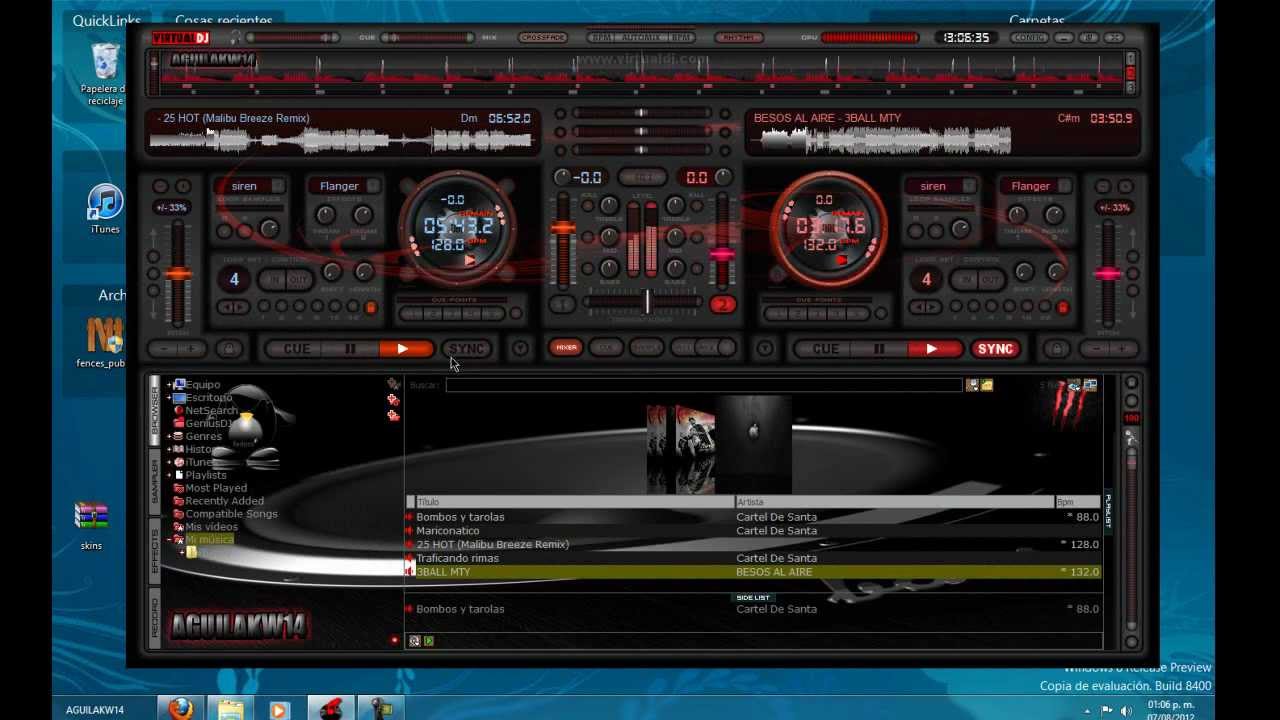The width and height of the screenshot is (1280, 720).
Task: Toggle the CROSSFADE button in top bar
Action: (543, 38)
